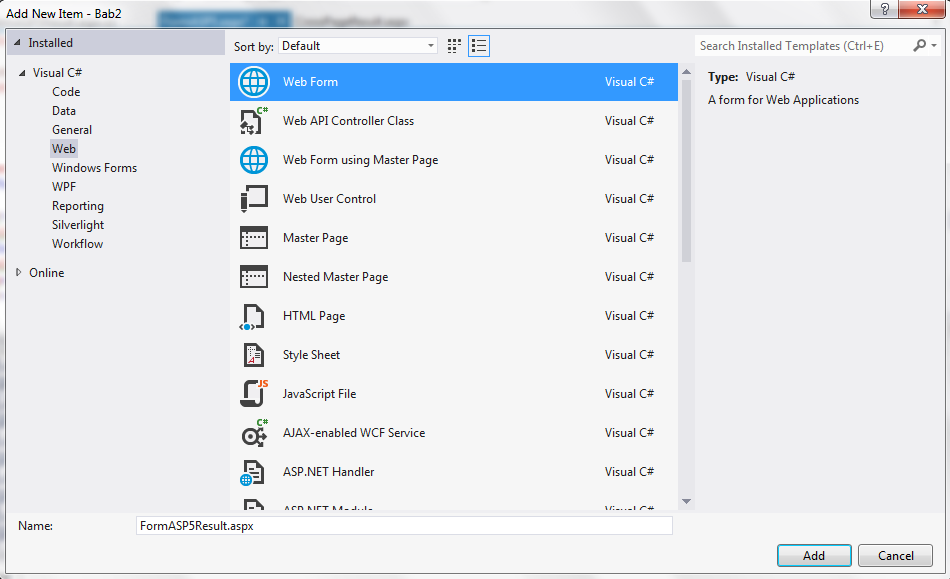Choose the JavaScript File template
Image resolution: width=950 pixels, height=579 pixels.
(x=454, y=394)
